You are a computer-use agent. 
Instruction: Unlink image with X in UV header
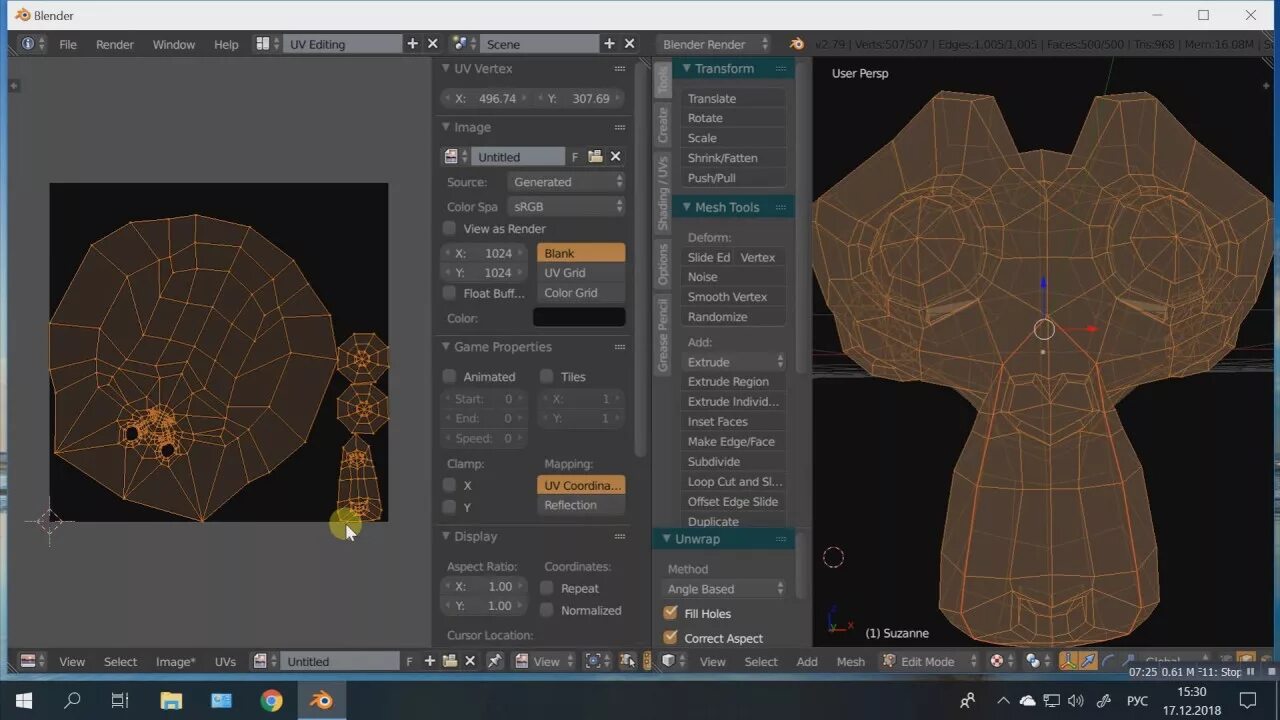tap(470, 661)
